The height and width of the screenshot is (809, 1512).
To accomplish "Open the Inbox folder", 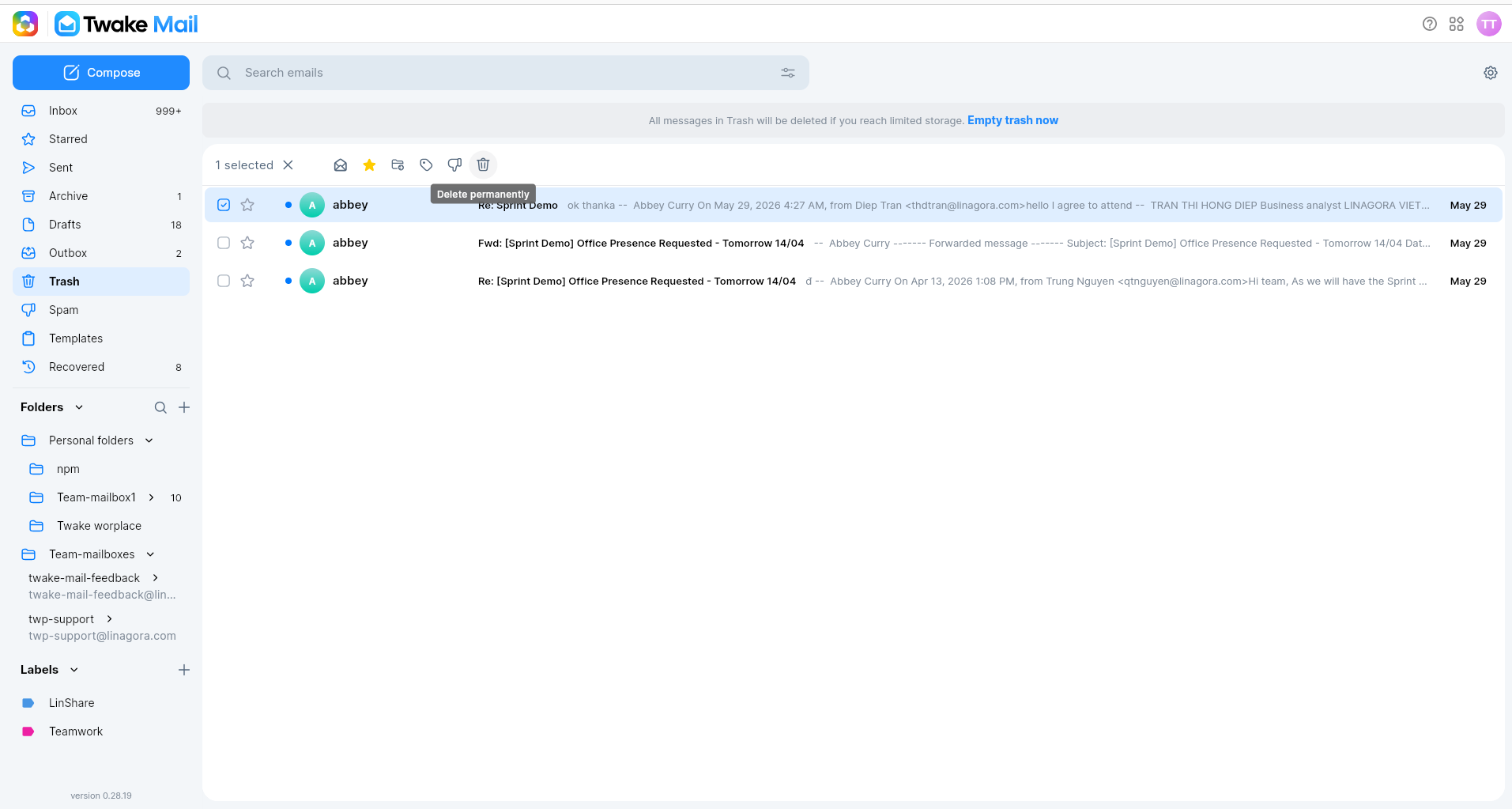I will click(x=101, y=111).
